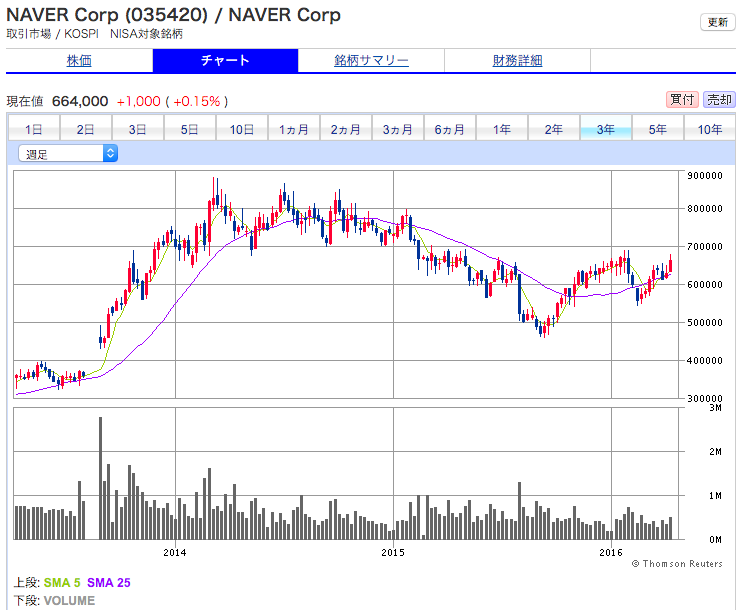The image size is (742, 610).
Task: Click the 更新 refresh button
Action: pyautogui.click(x=717, y=22)
